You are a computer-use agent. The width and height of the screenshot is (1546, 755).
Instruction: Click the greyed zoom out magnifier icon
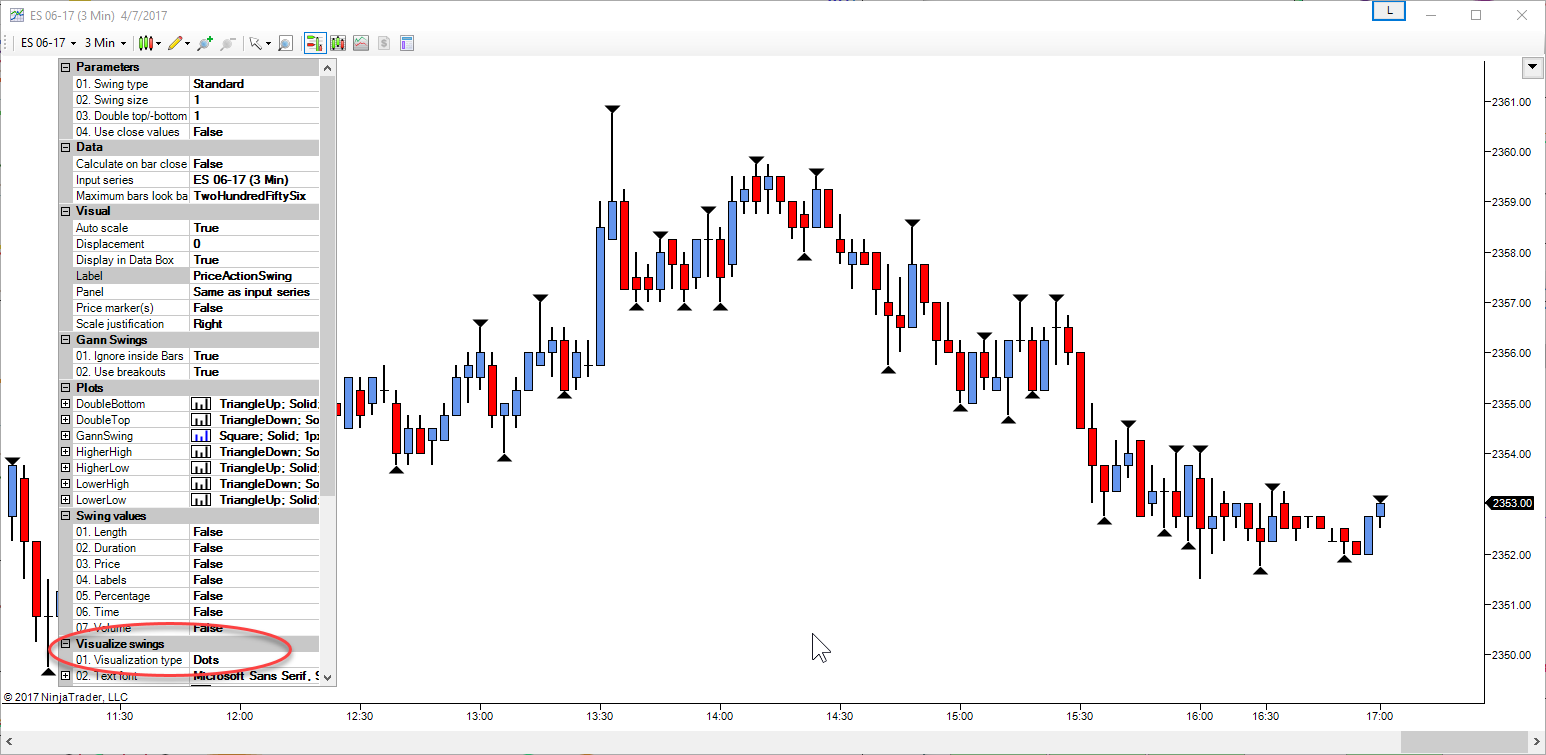click(x=228, y=43)
